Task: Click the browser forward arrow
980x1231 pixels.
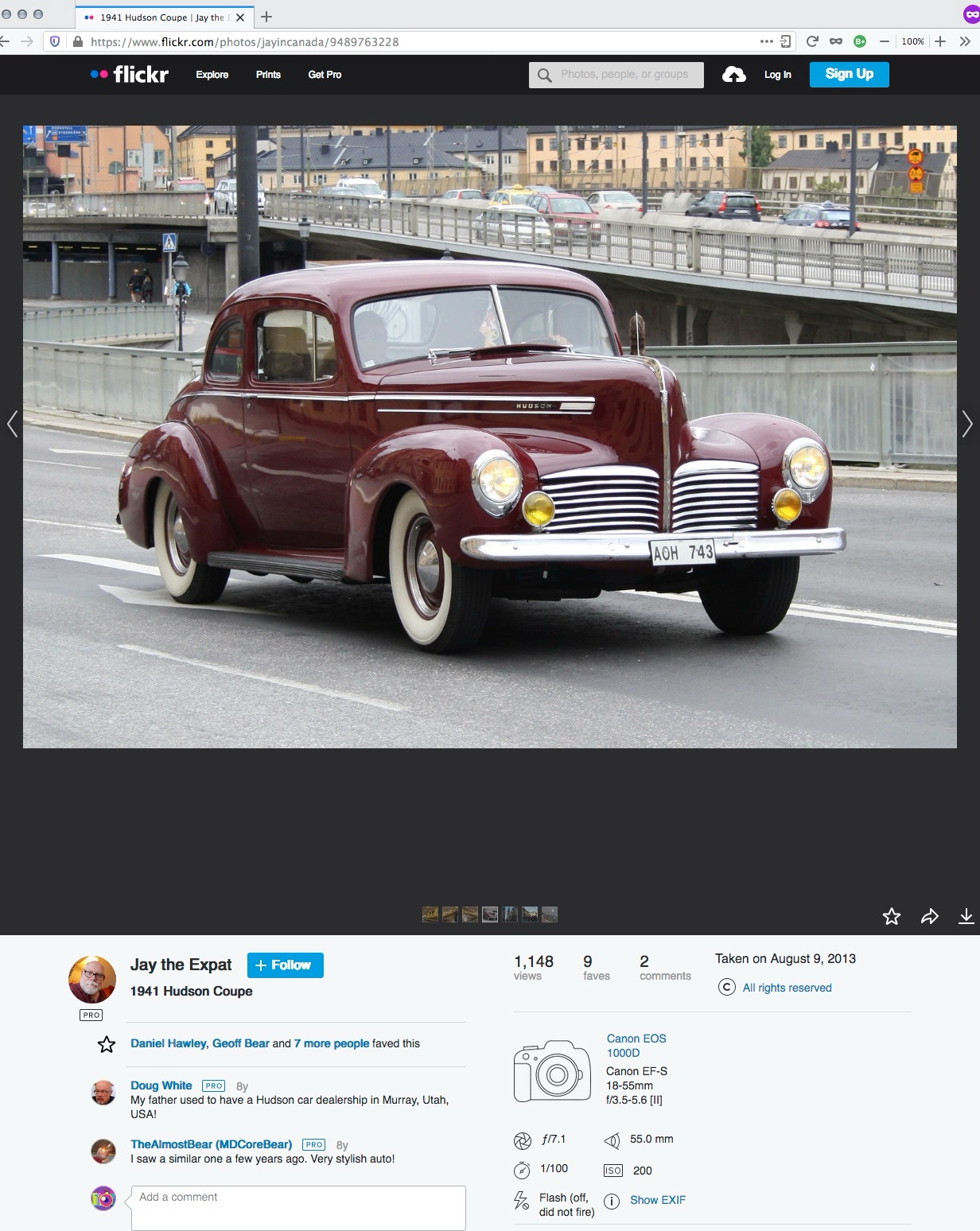Action: tap(26, 41)
